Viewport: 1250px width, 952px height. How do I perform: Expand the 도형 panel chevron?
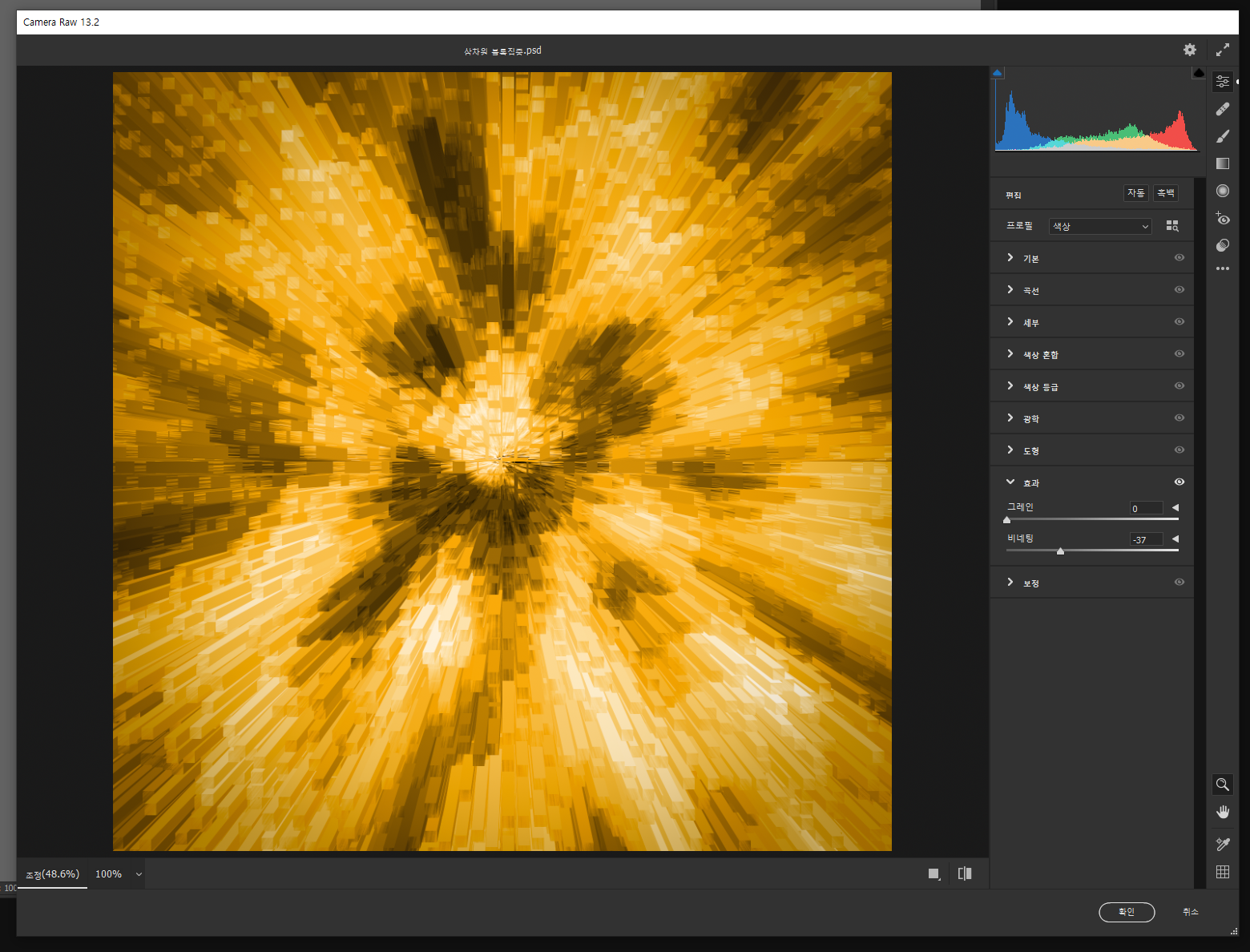[x=1010, y=450]
